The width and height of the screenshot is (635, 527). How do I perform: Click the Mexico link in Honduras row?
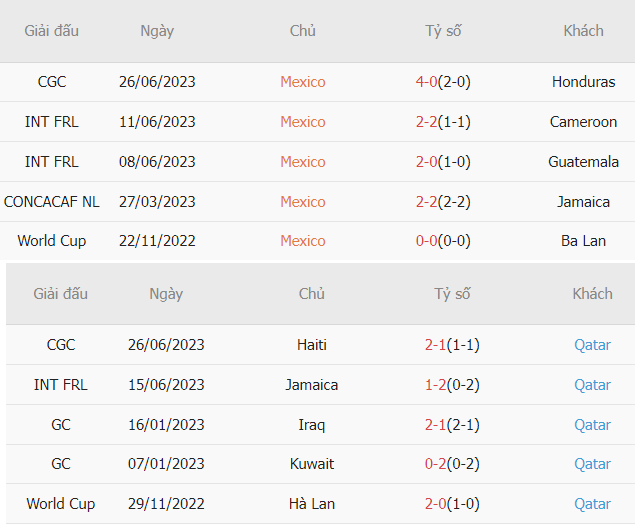tap(303, 82)
